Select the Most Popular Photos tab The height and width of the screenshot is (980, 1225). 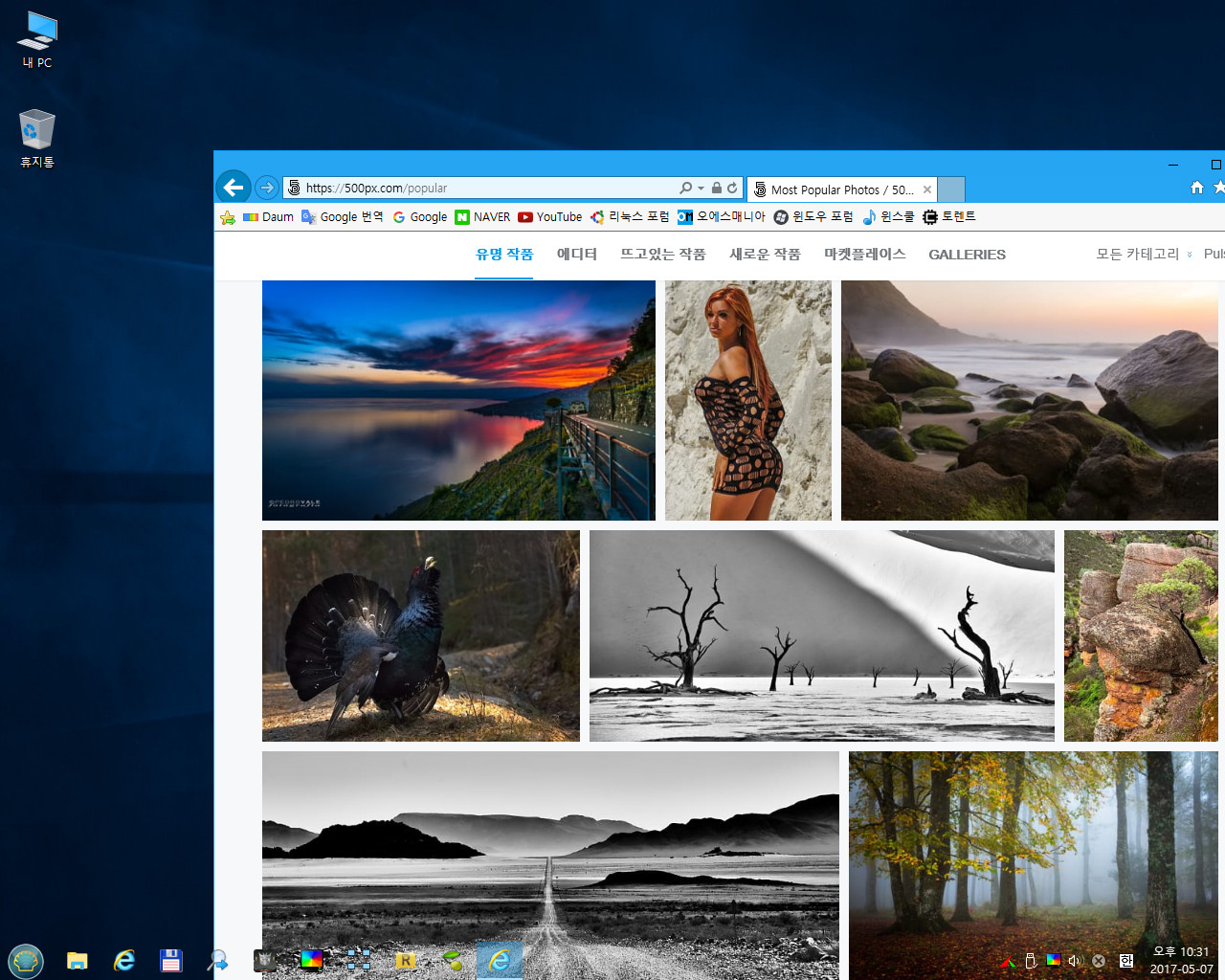click(841, 189)
